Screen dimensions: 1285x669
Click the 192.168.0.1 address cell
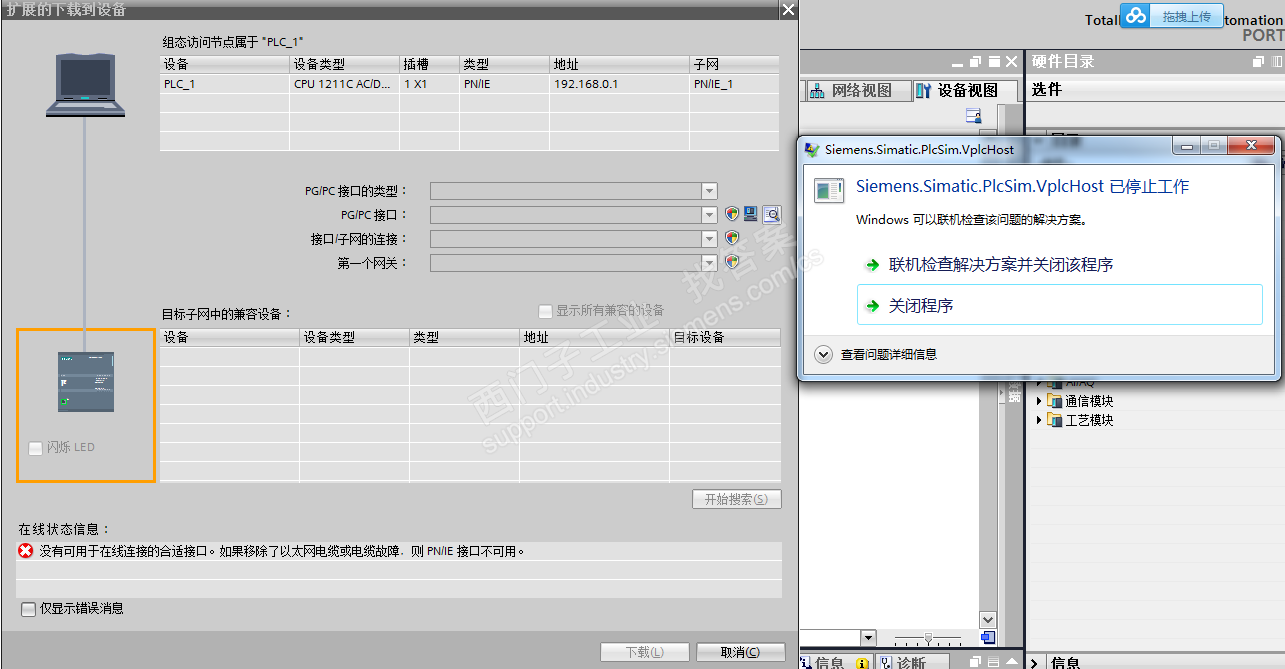pos(619,84)
